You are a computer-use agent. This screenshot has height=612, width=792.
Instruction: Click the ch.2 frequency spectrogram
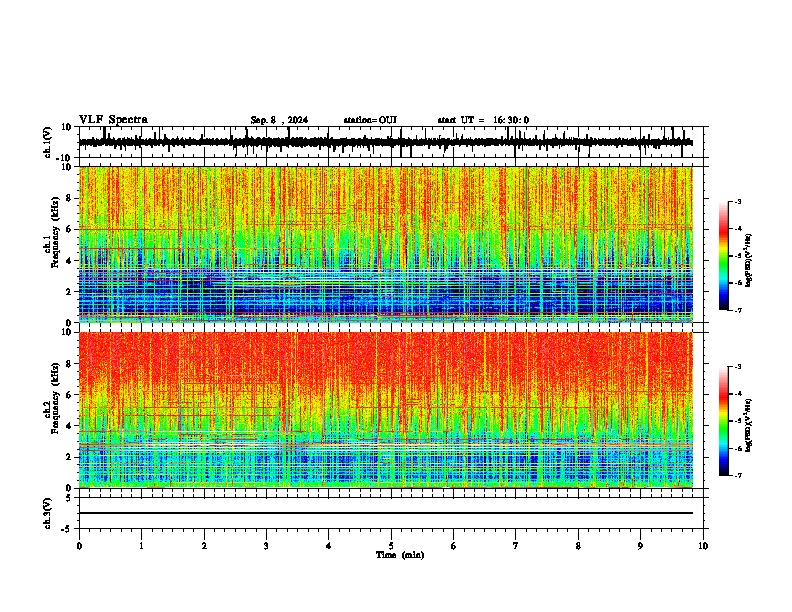tap(386, 410)
